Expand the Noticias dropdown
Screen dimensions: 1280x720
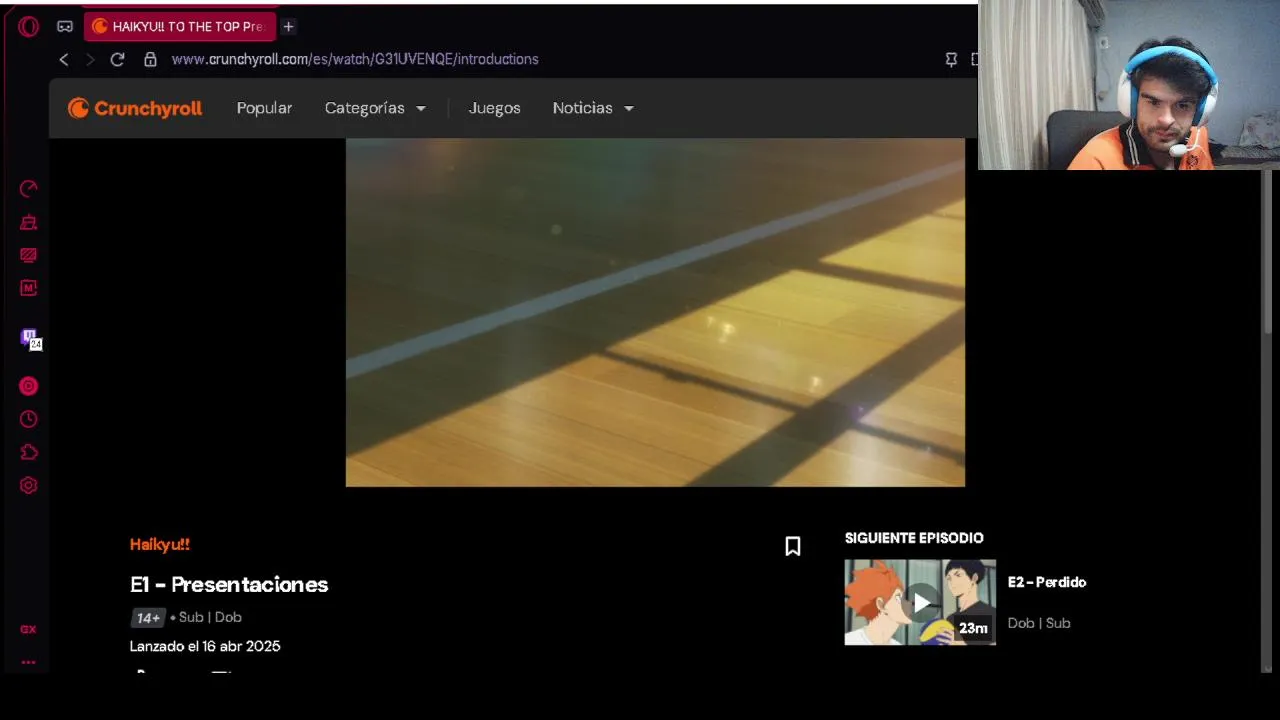coord(593,108)
